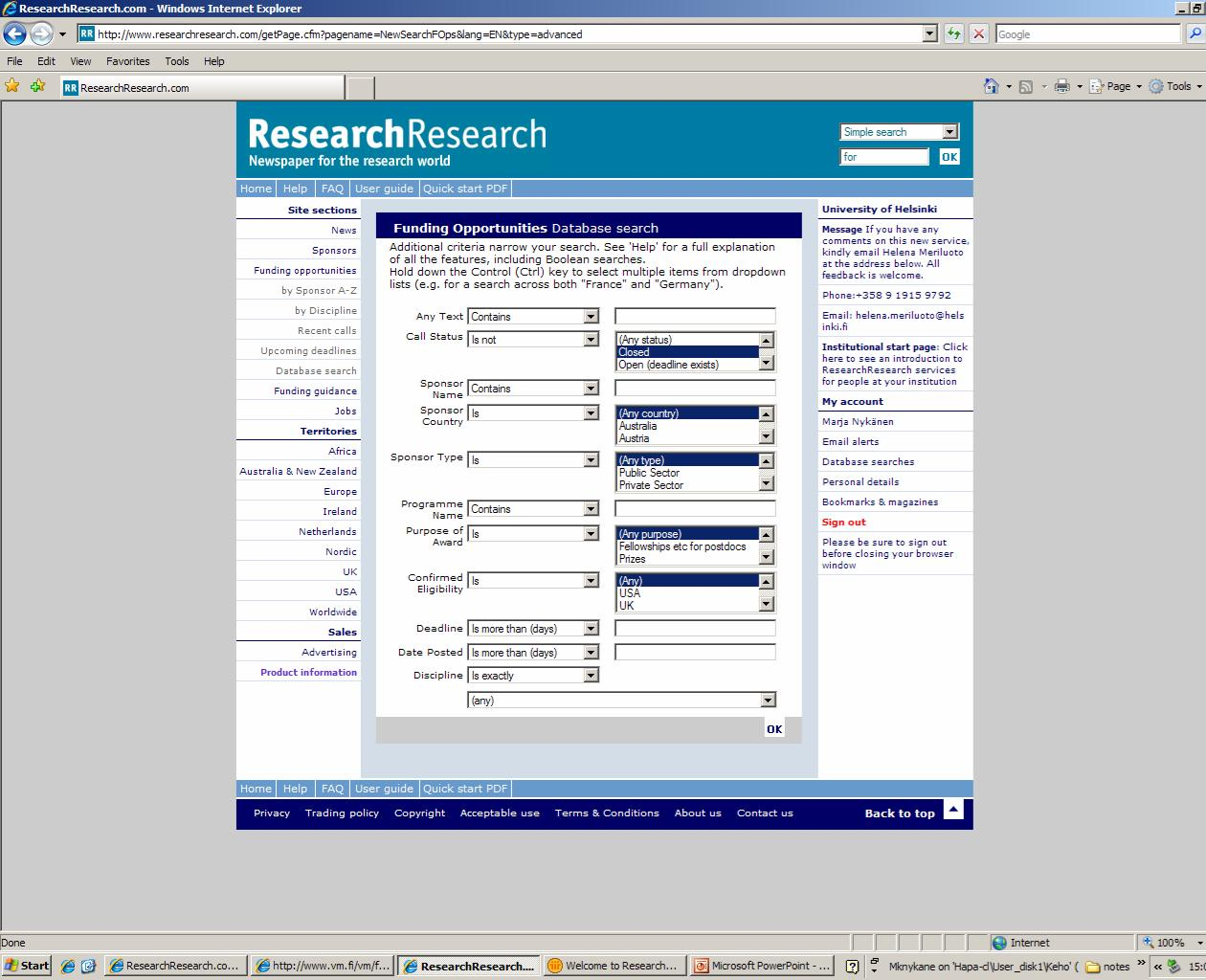
Task: Click the Favorites Center star icon
Action: pyautogui.click(x=12, y=86)
